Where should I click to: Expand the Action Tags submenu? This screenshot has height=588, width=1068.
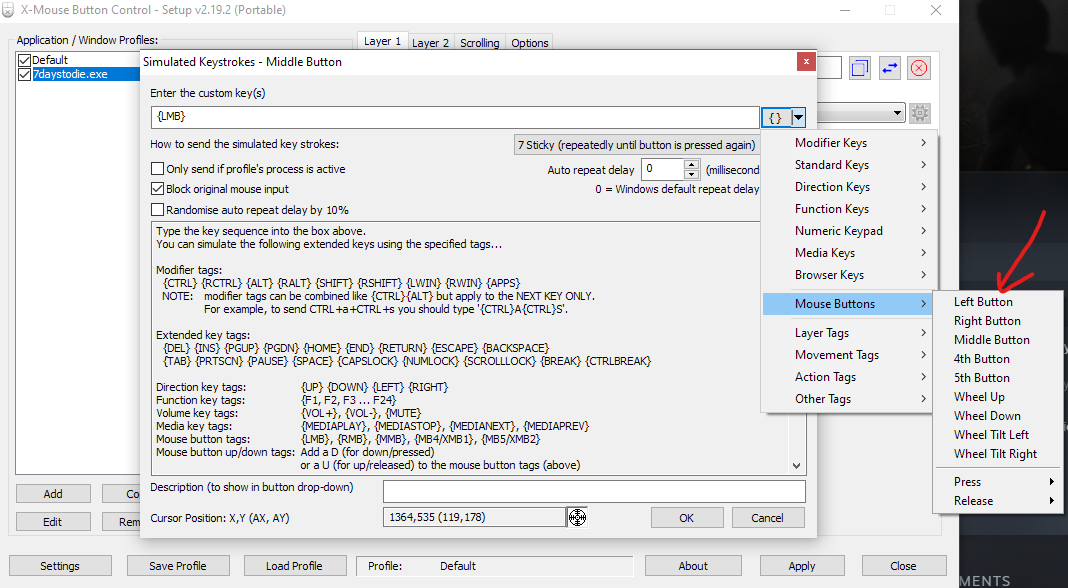(x=850, y=377)
